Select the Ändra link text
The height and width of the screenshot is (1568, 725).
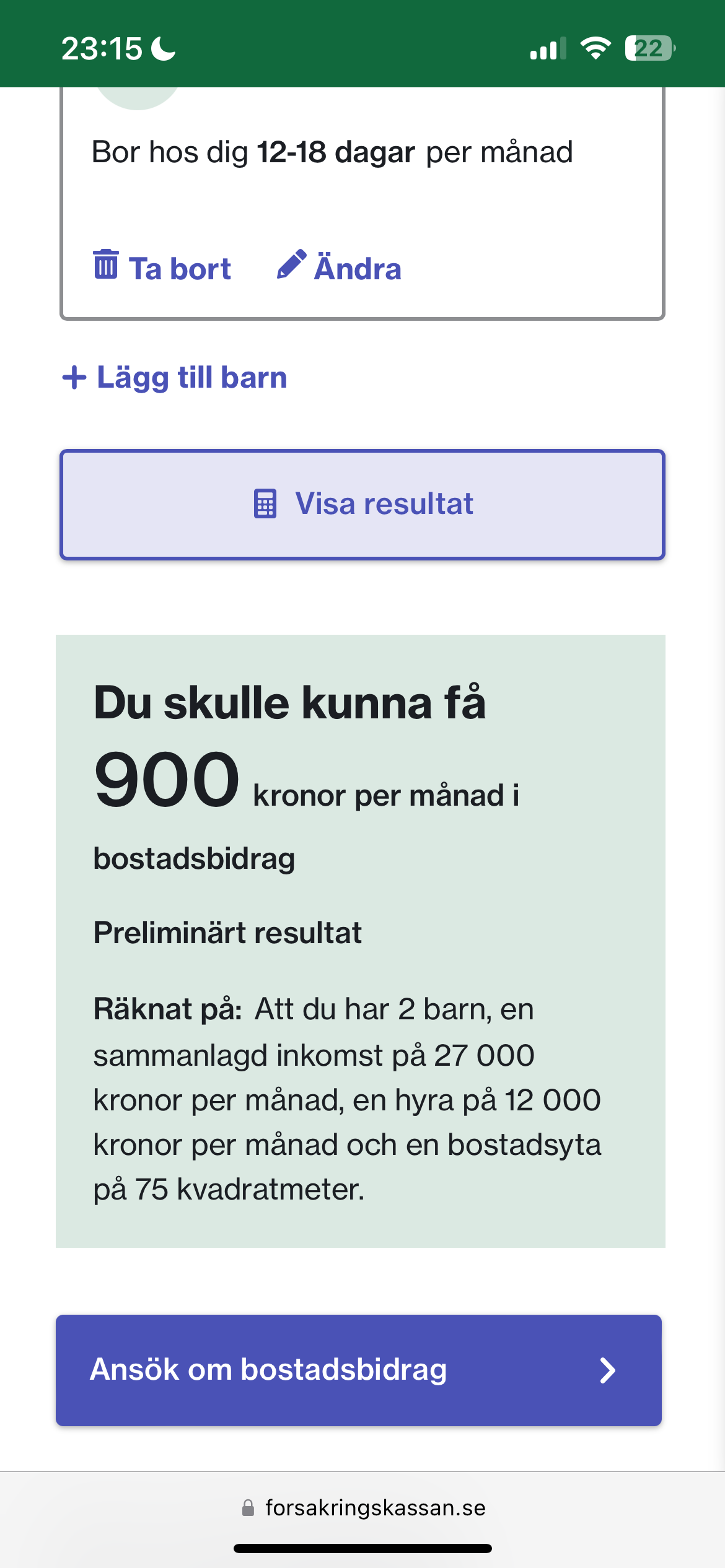[x=358, y=269]
